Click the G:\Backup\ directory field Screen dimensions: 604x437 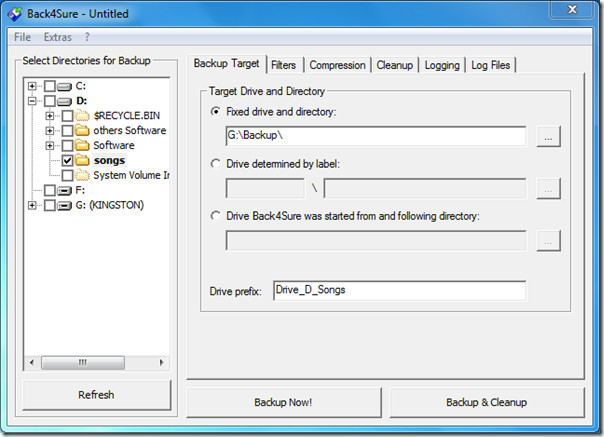coord(376,136)
